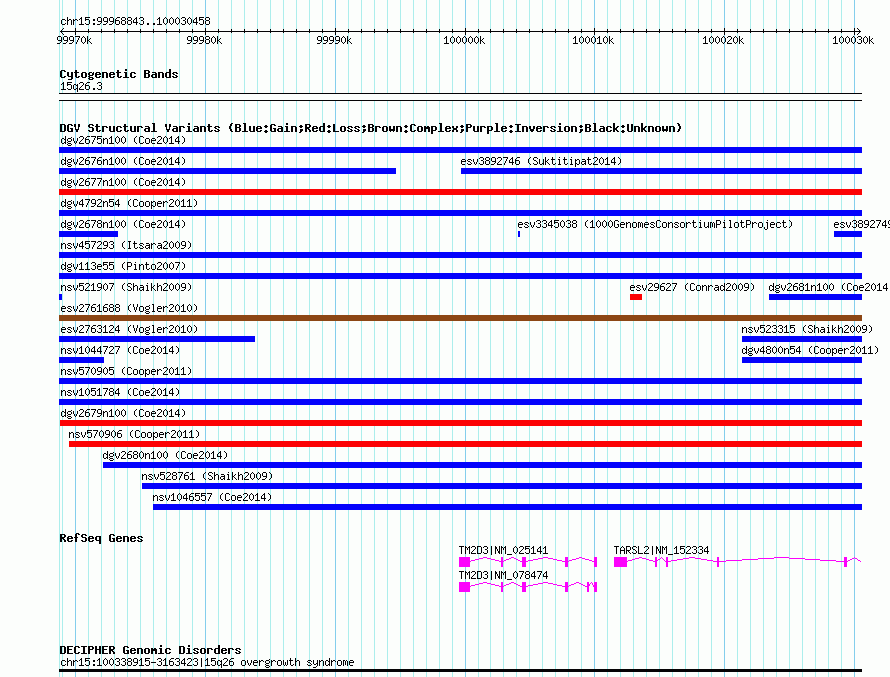Click the dgv4792n54 (Cooper2011) label
This screenshot has width=890, height=677.
point(129,203)
